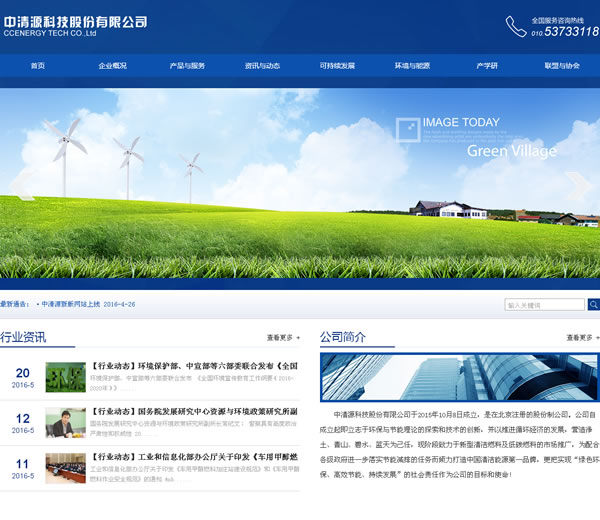The image size is (600, 520).
Task: Expand the 产品与服务 navigation menu
Action: pos(187,66)
